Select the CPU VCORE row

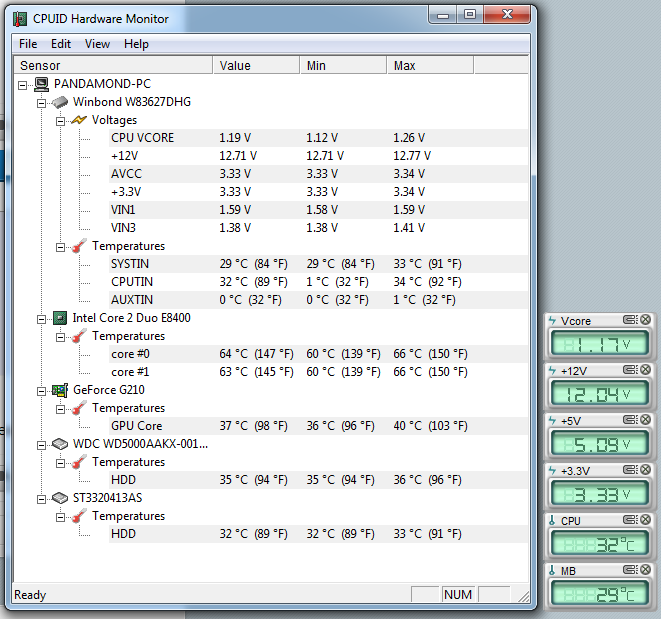tap(318, 138)
